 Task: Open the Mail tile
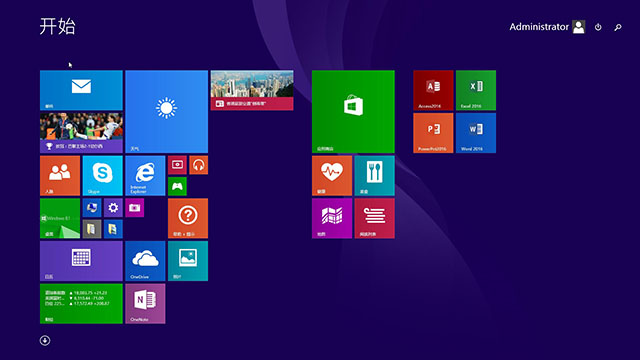click(x=81, y=90)
